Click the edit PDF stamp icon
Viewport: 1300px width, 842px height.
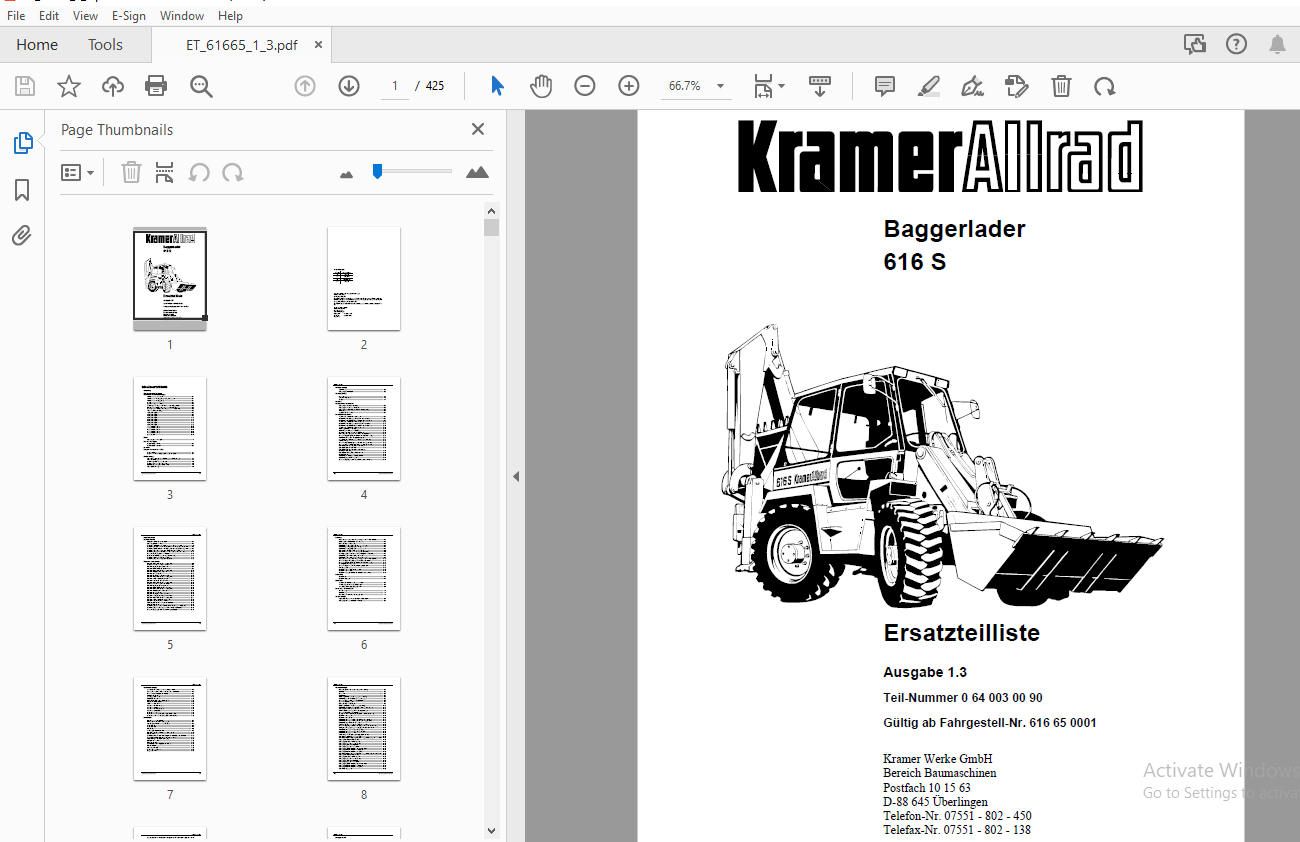[x=1017, y=86]
